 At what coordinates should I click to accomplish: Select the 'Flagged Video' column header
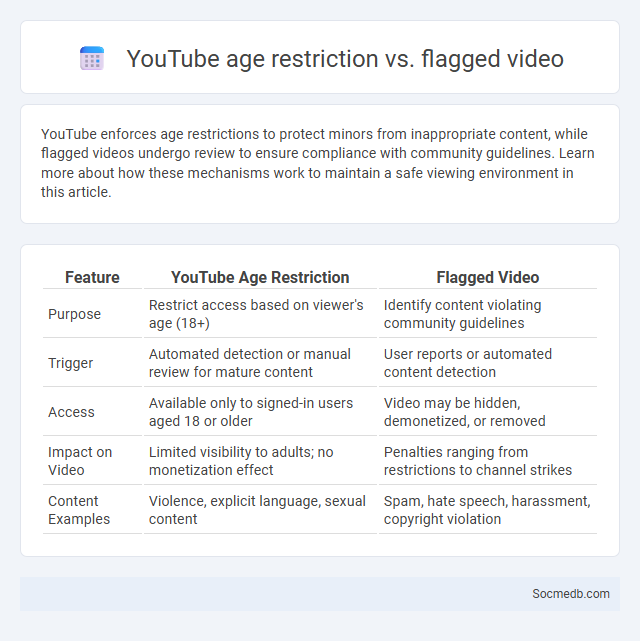coord(488,277)
